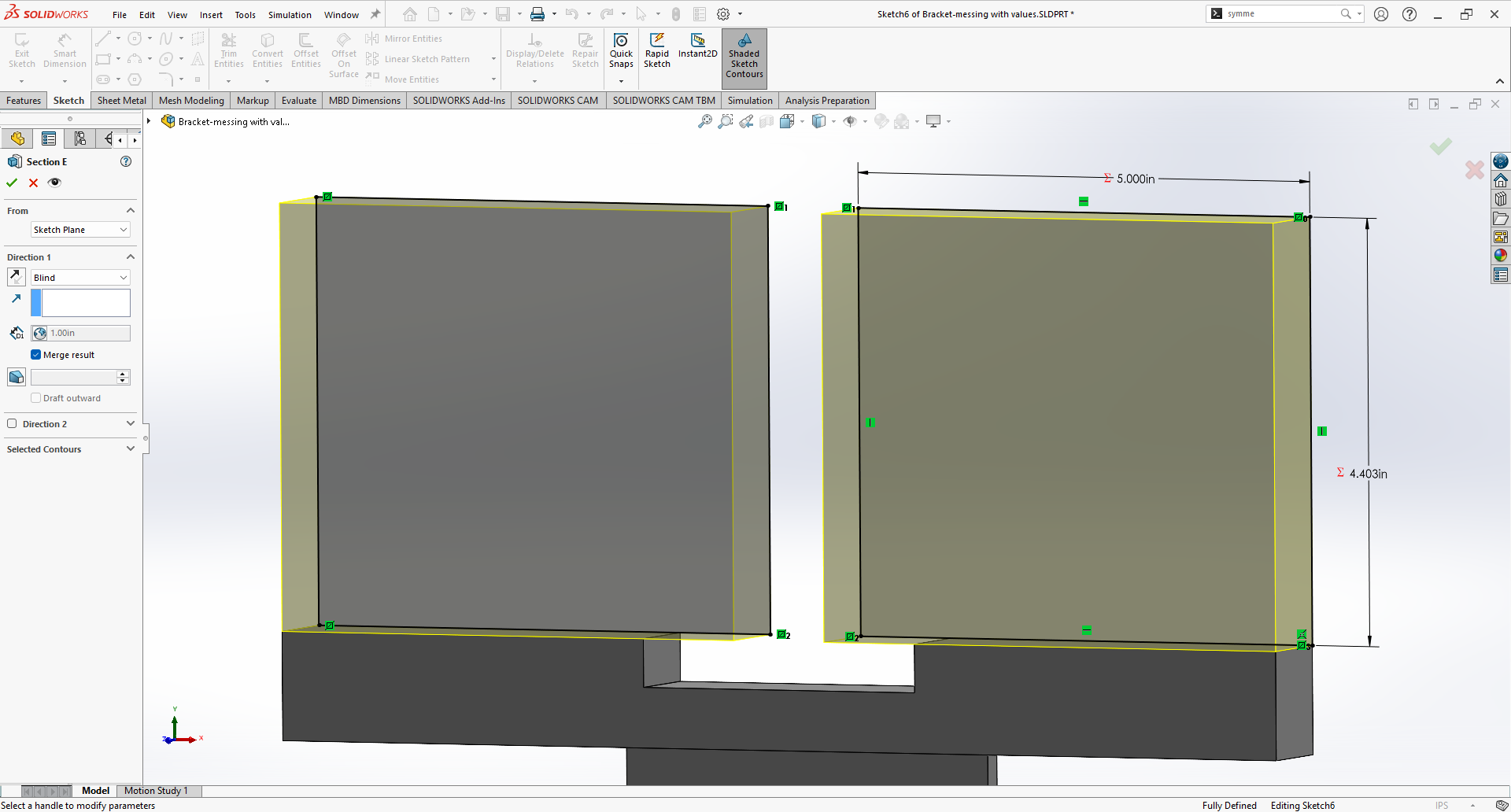Click the Repair Sketch tool
The height and width of the screenshot is (812, 1511).
pos(586,51)
